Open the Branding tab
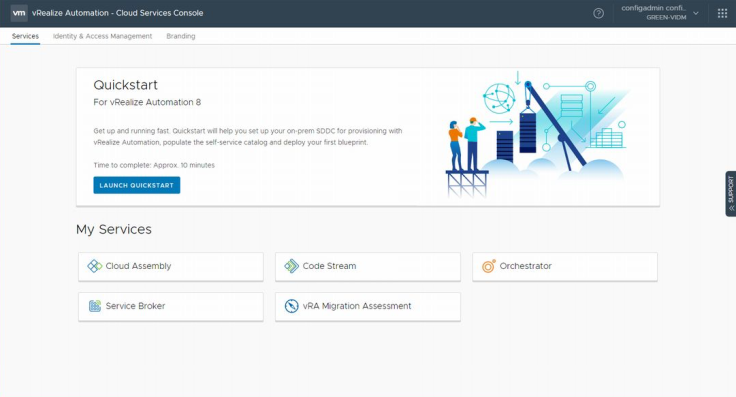 (181, 36)
